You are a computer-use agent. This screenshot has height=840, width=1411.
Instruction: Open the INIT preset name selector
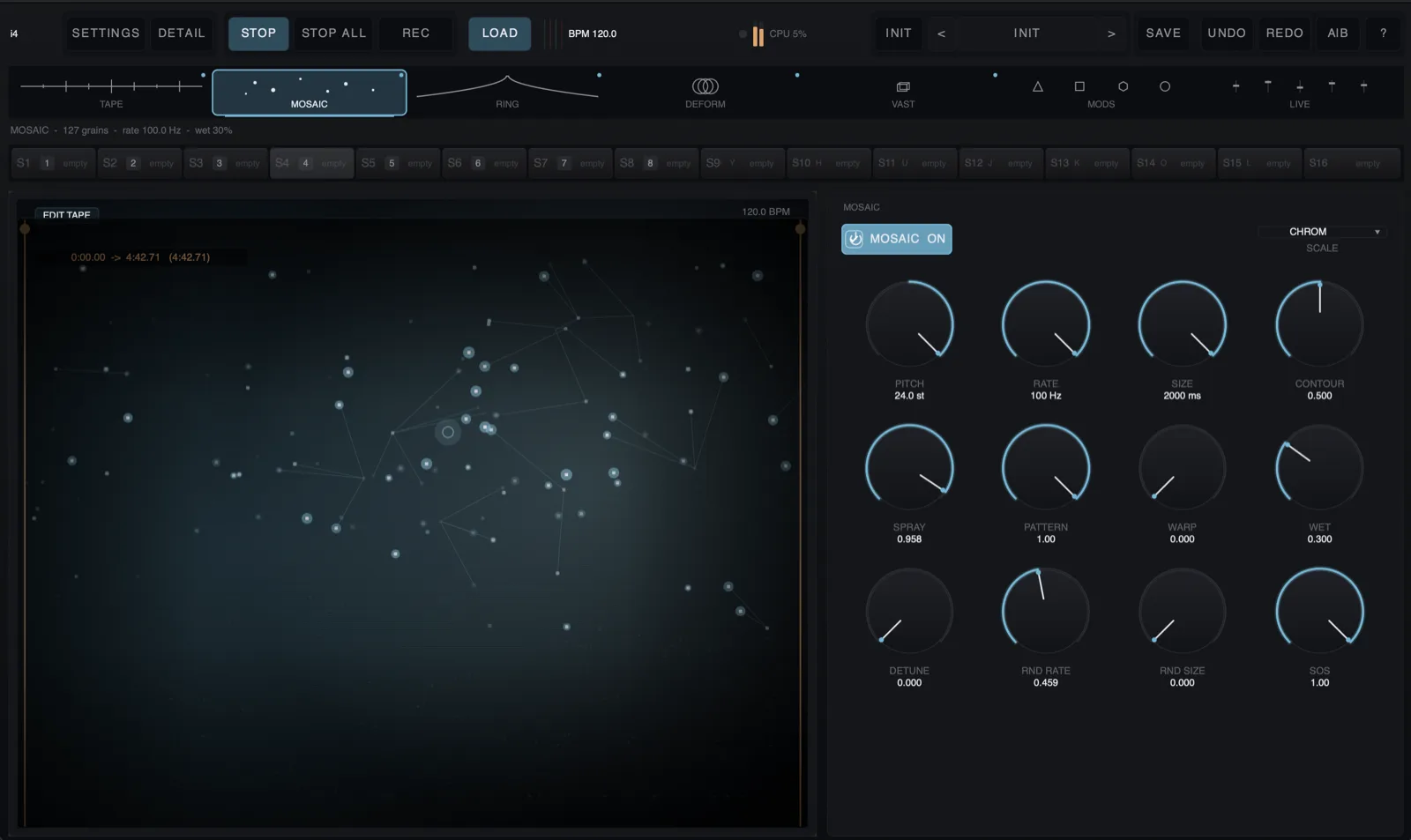pos(1027,33)
